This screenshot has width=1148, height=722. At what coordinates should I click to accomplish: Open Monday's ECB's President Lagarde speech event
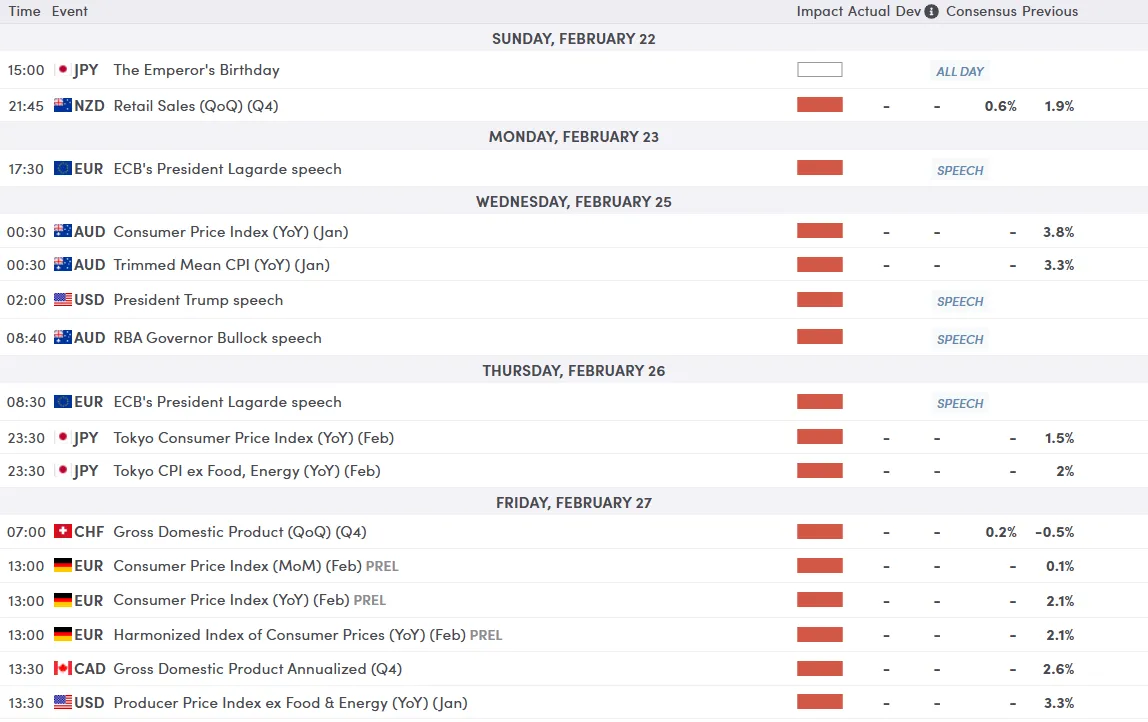tap(227, 169)
